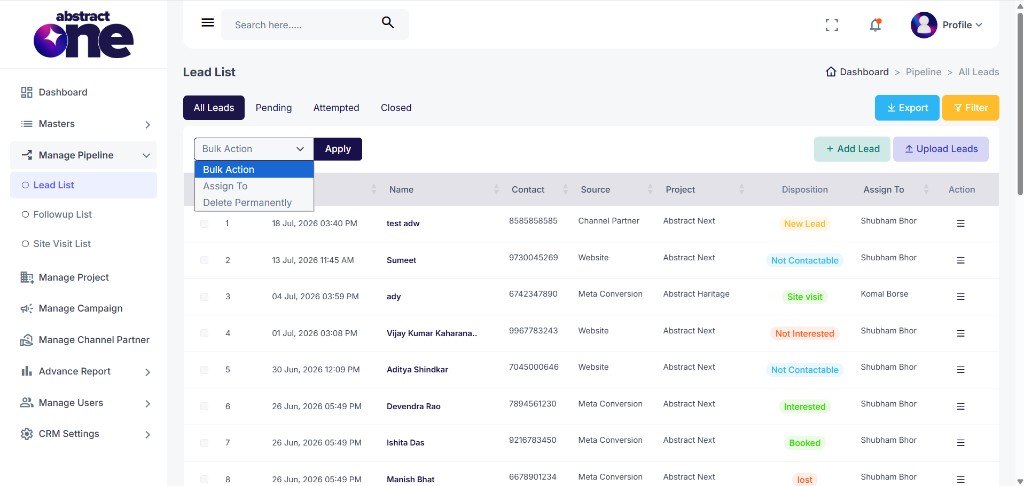1024x486 pixels.
Task: Sort table by Assign To column arrows
Action: pos(926,189)
